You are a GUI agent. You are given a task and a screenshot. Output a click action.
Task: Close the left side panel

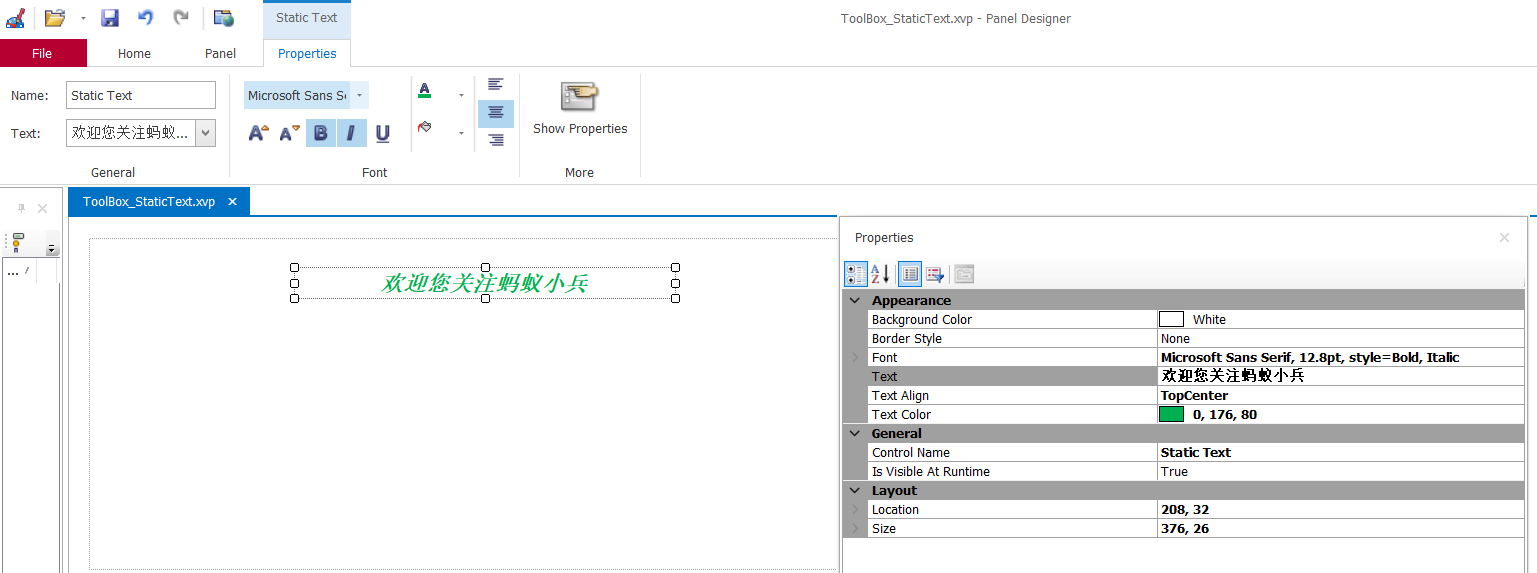[42, 208]
